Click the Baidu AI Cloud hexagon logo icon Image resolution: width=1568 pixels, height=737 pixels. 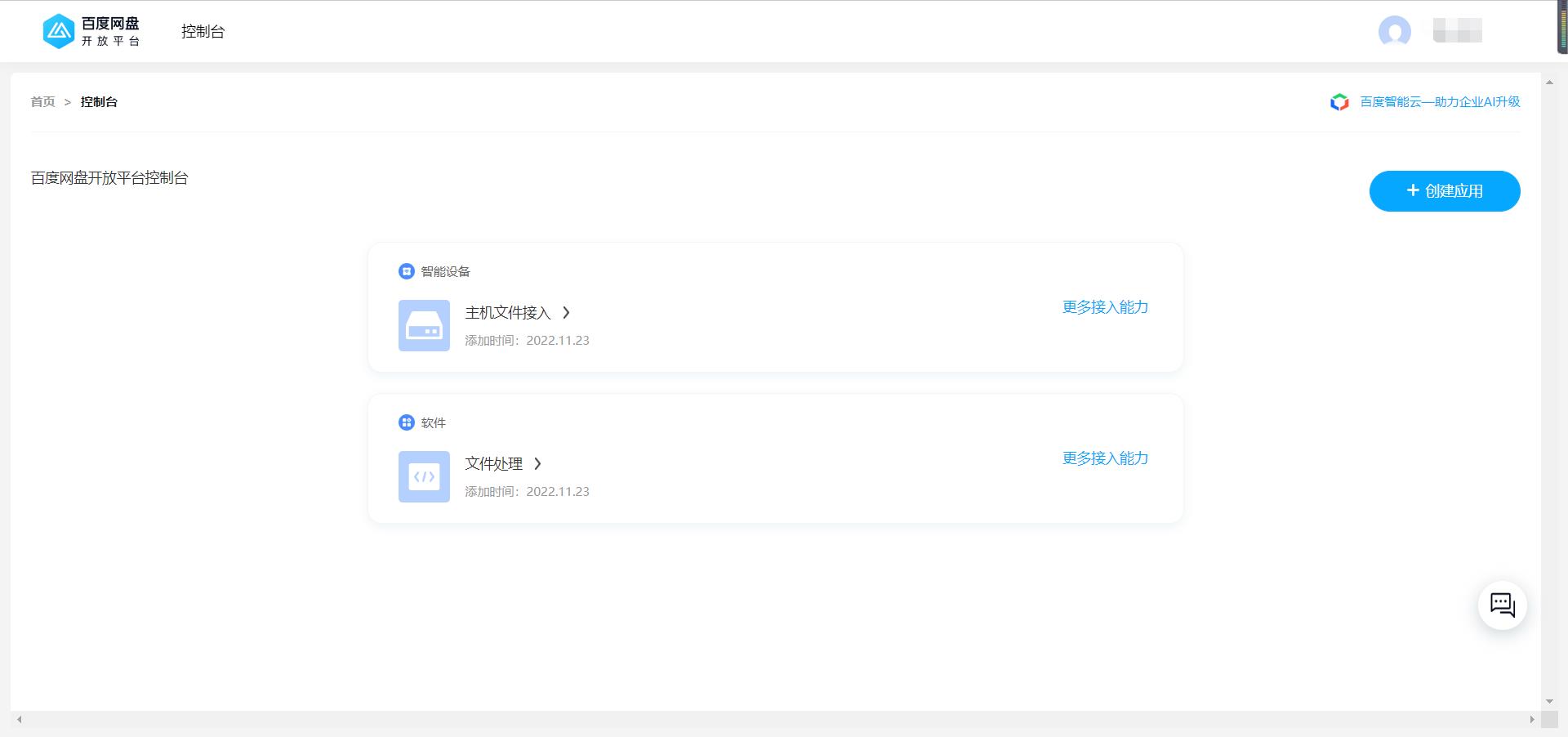1339,102
